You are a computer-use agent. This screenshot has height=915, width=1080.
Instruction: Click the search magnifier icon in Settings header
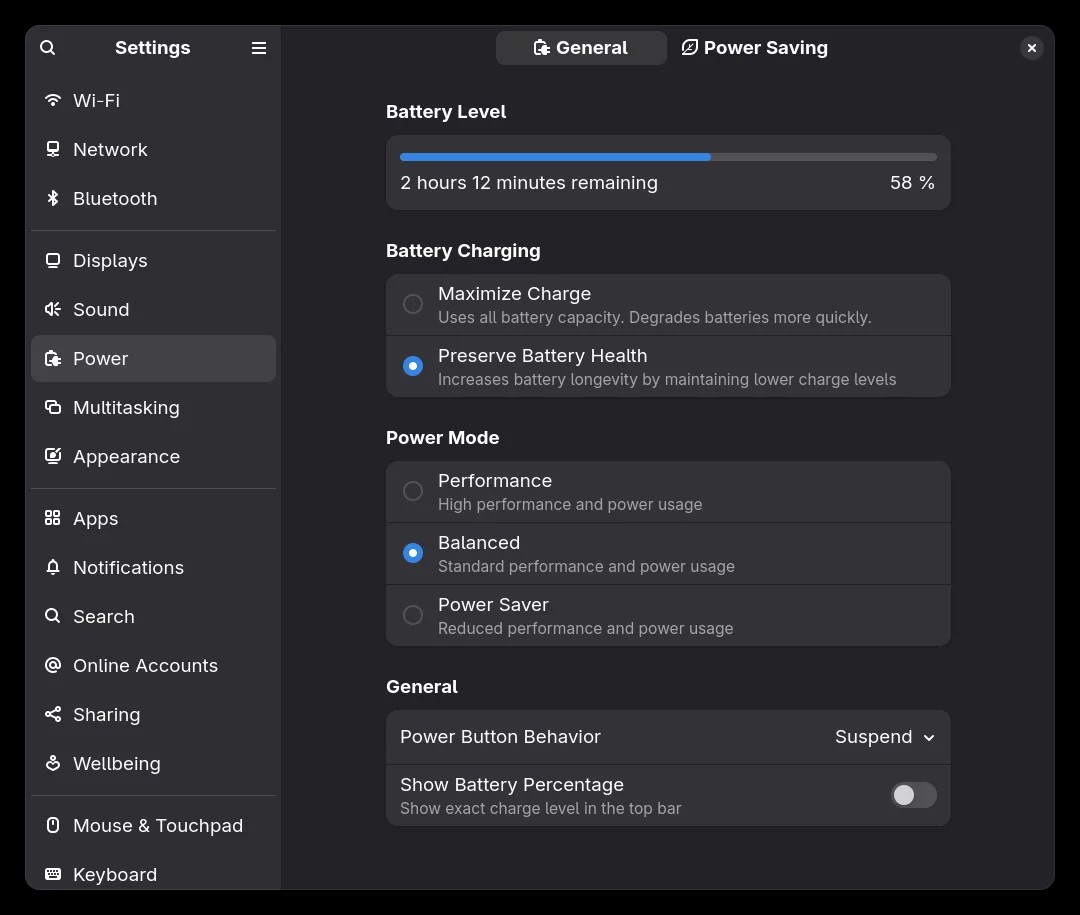tap(48, 48)
